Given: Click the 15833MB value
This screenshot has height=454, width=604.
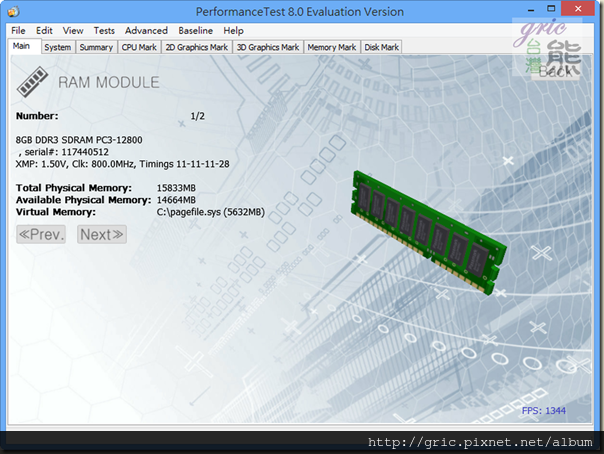Looking at the screenshot, I should (x=176, y=188).
